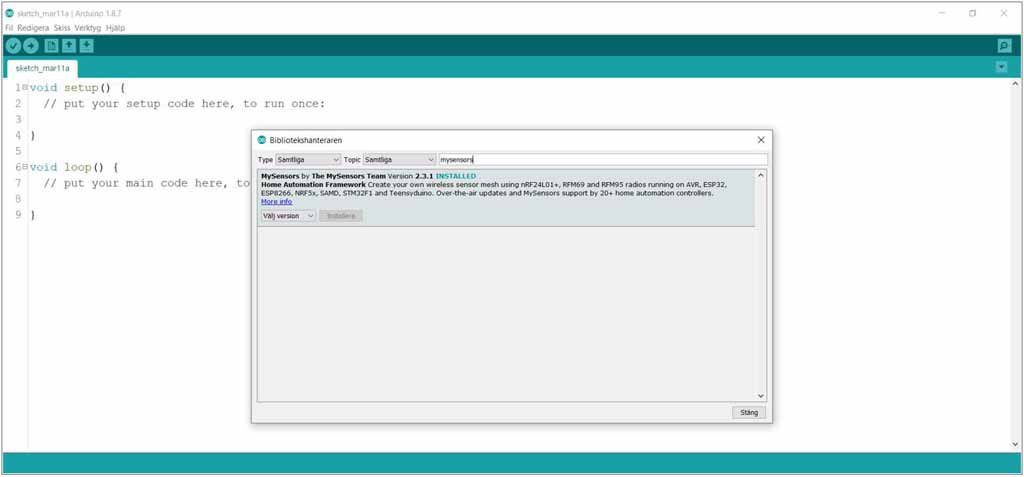The image size is (1024, 477).
Task: Save the sketch with Save icon
Action: coord(86,46)
